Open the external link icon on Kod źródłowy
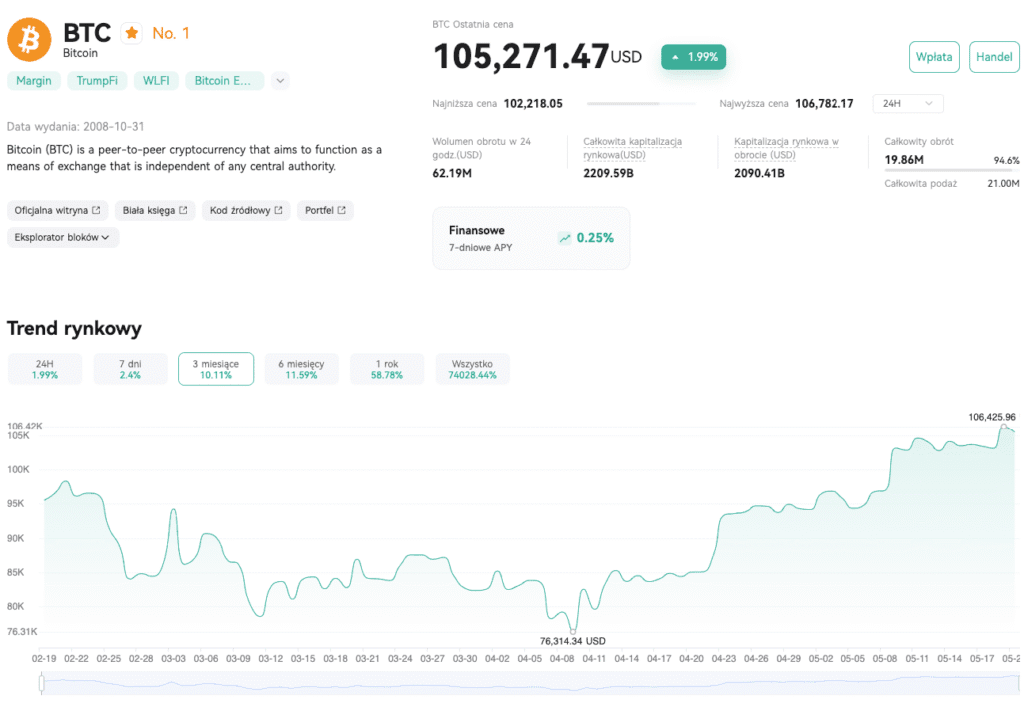Viewport: 1024px width, 711px height. coord(278,210)
